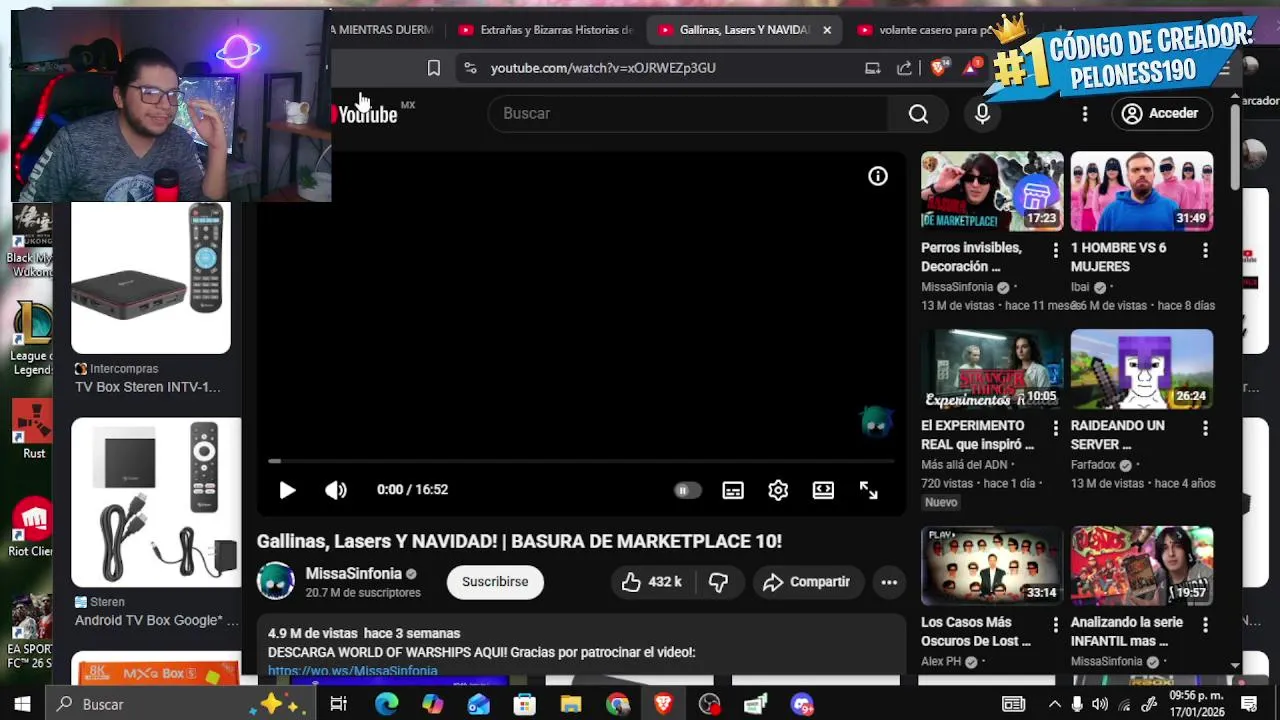Go to YouTube home via logo
The width and height of the screenshot is (1280, 720).
coord(367,113)
